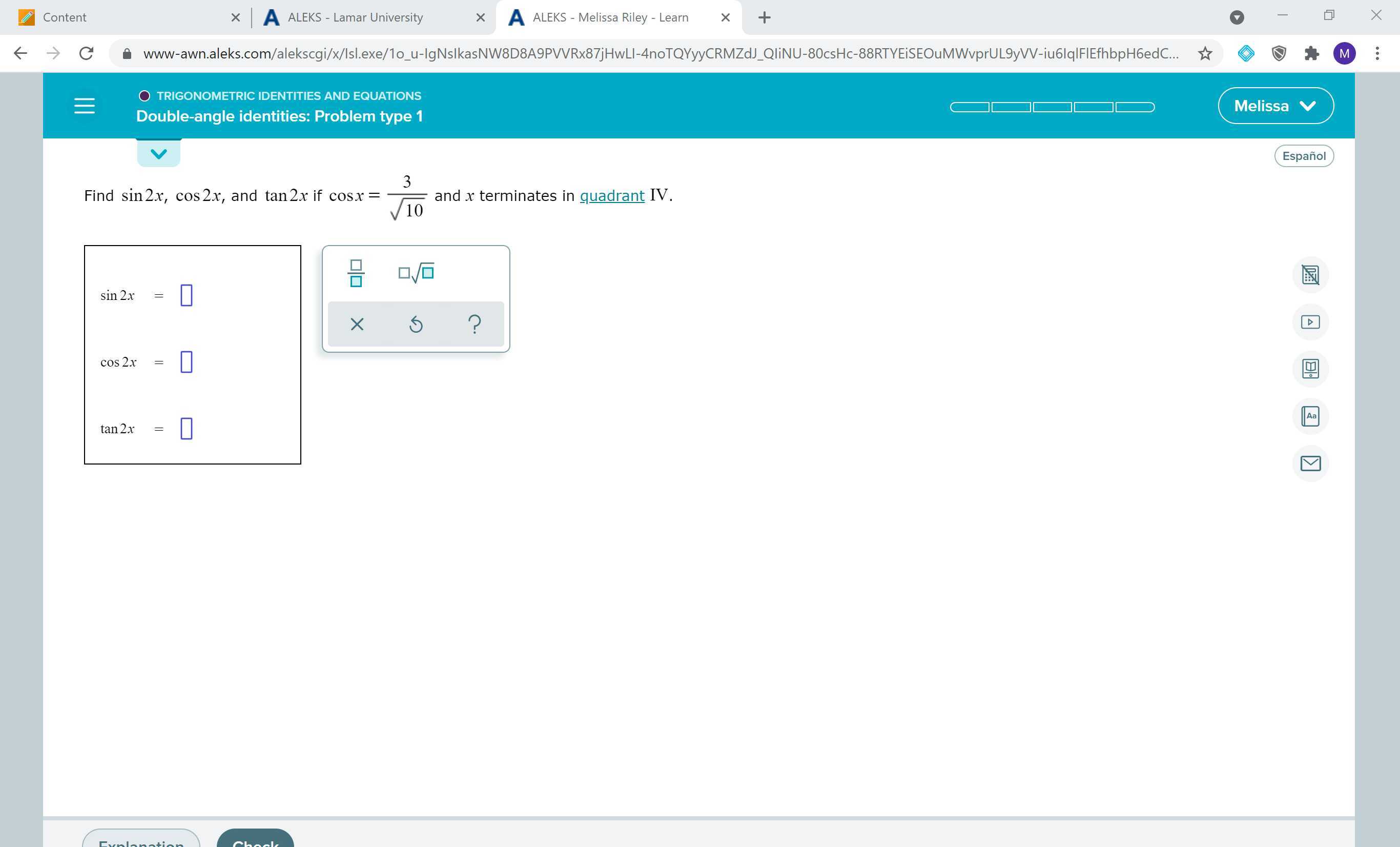Open the quadrant definition link

pos(612,195)
